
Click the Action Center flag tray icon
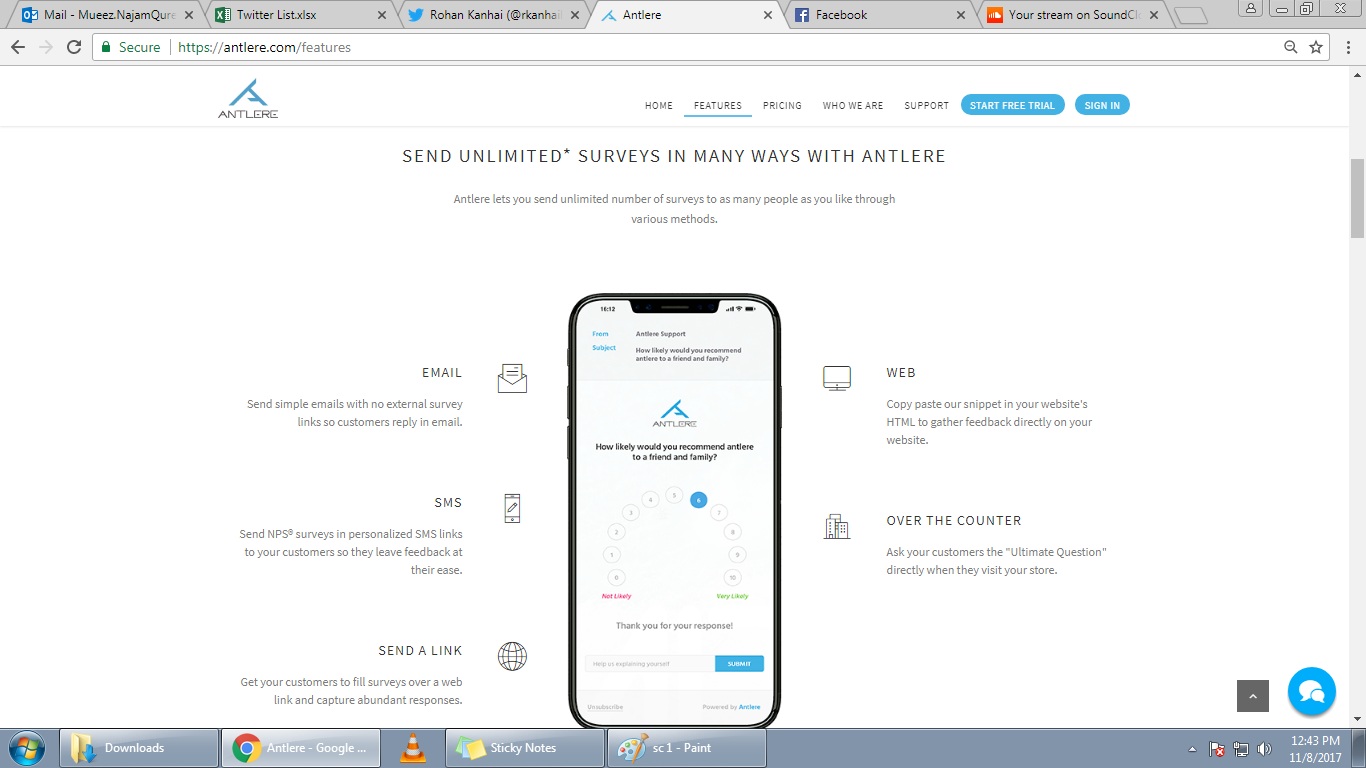[1217, 749]
